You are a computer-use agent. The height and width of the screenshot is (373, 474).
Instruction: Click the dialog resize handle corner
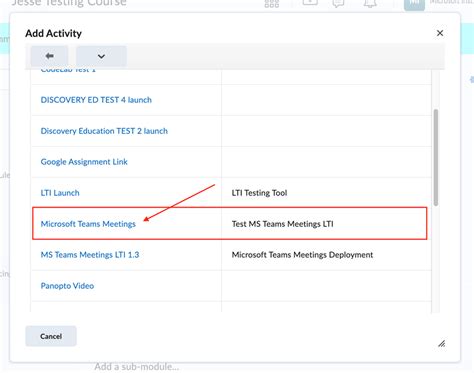click(x=441, y=344)
